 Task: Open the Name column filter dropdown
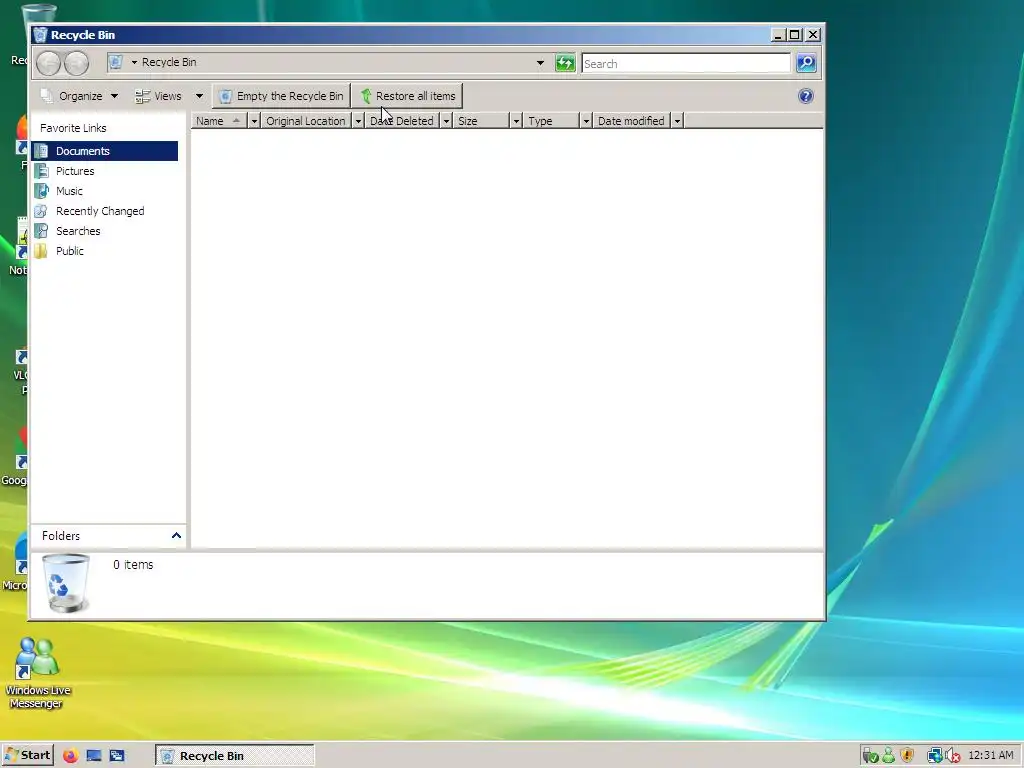[x=254, y=121]
